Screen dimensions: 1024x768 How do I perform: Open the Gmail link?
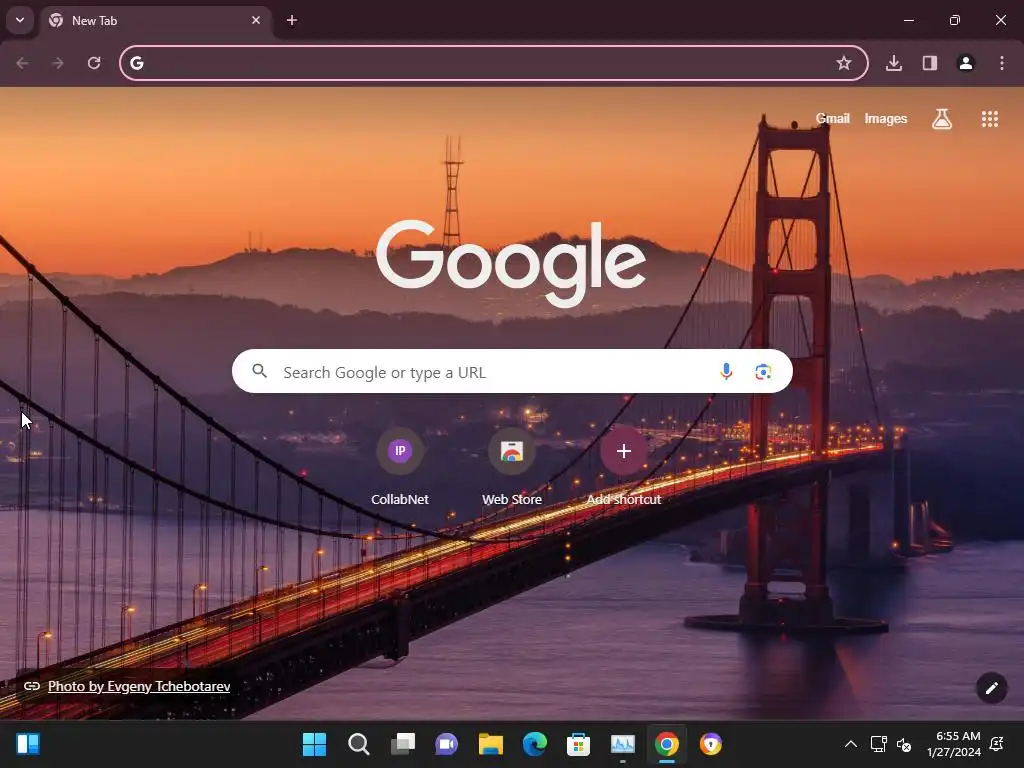(833, 118)
